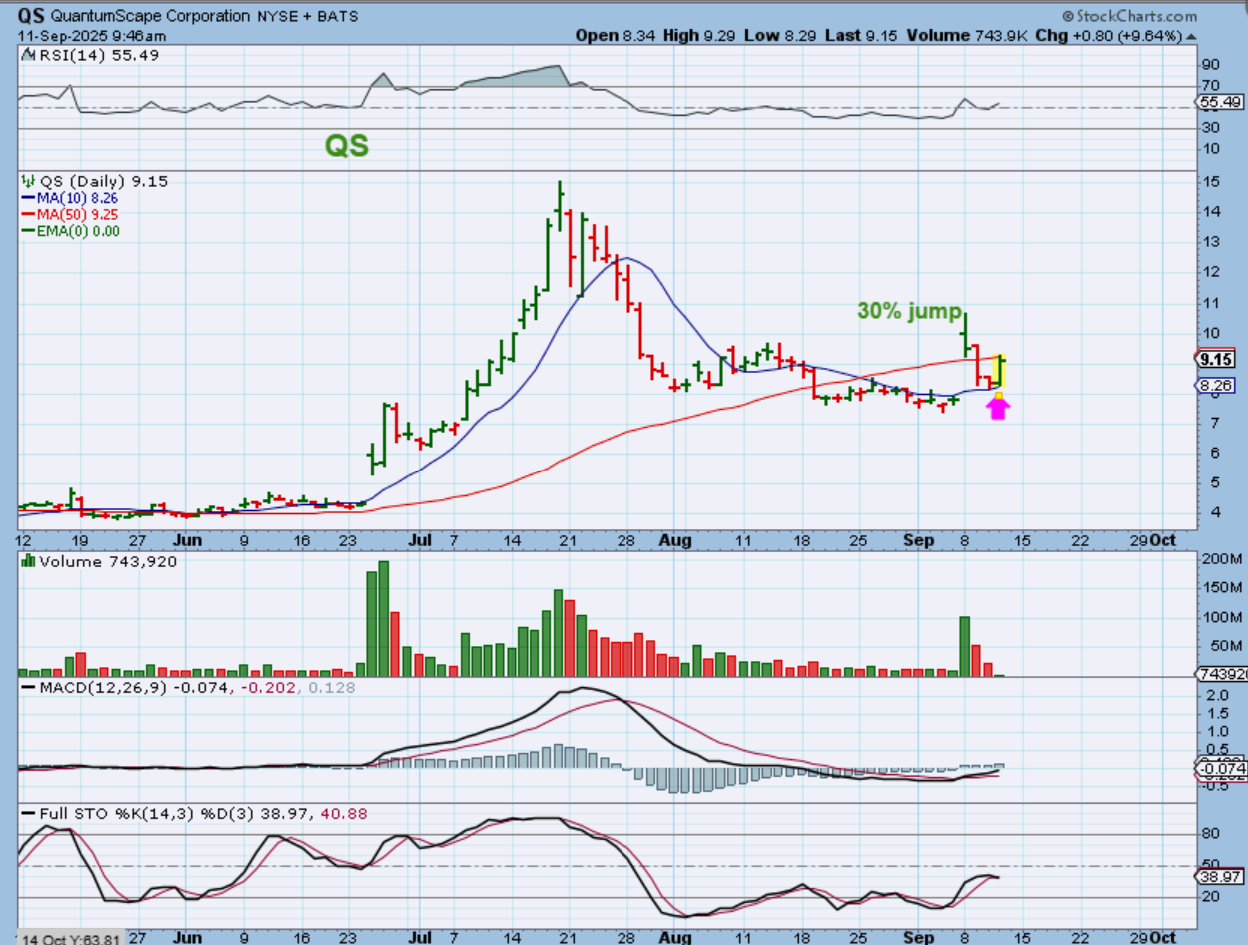Image resolution: width=1248 pixels, height=945 pixels.
Task: Click the 12 label on the price axis
Action: click(x=1210, y=272)
